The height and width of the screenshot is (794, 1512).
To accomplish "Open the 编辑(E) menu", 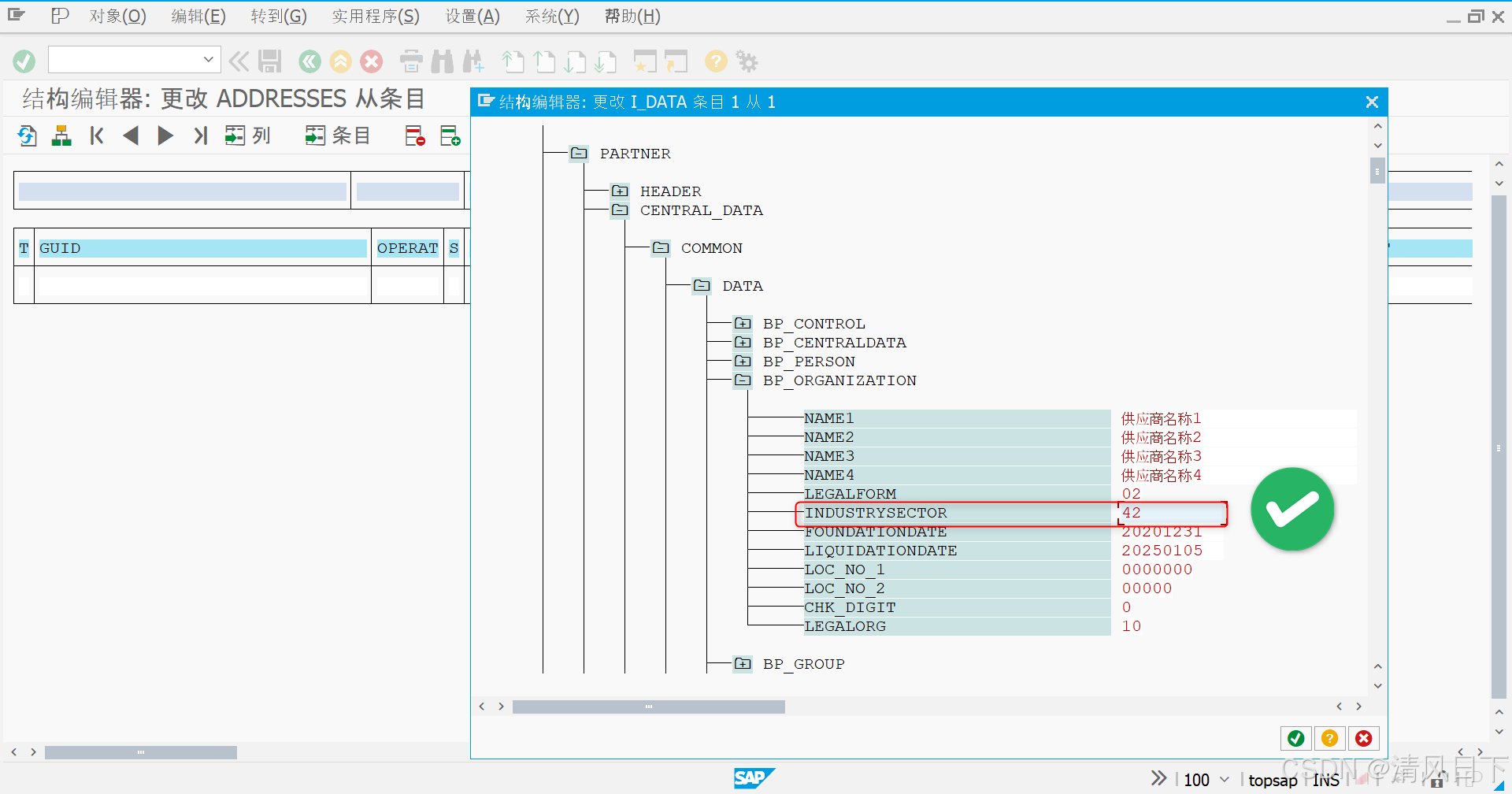I will click(198, 17).
